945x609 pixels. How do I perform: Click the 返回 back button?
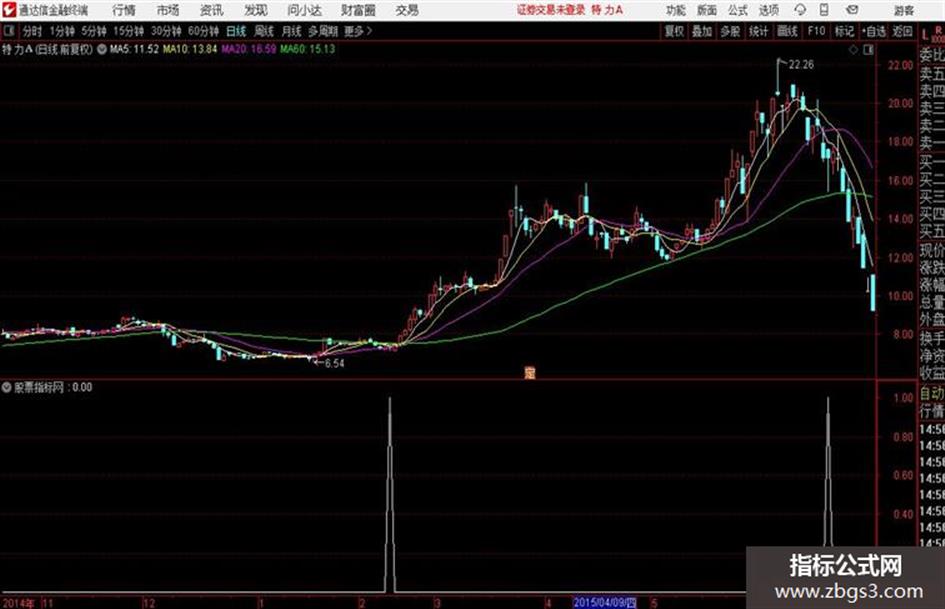point(902,31)
